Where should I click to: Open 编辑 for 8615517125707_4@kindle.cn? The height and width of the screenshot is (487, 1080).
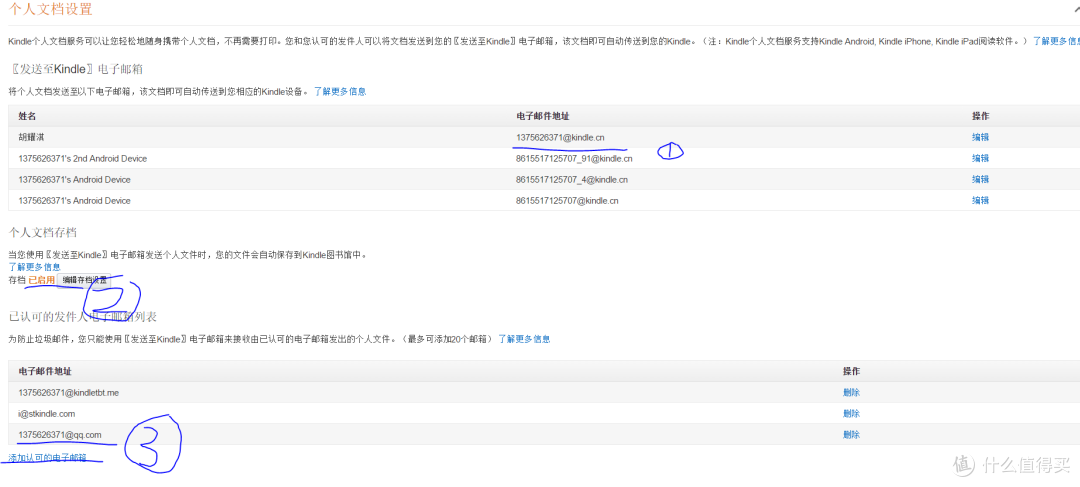pyautogui.click(x=980, y=180)
